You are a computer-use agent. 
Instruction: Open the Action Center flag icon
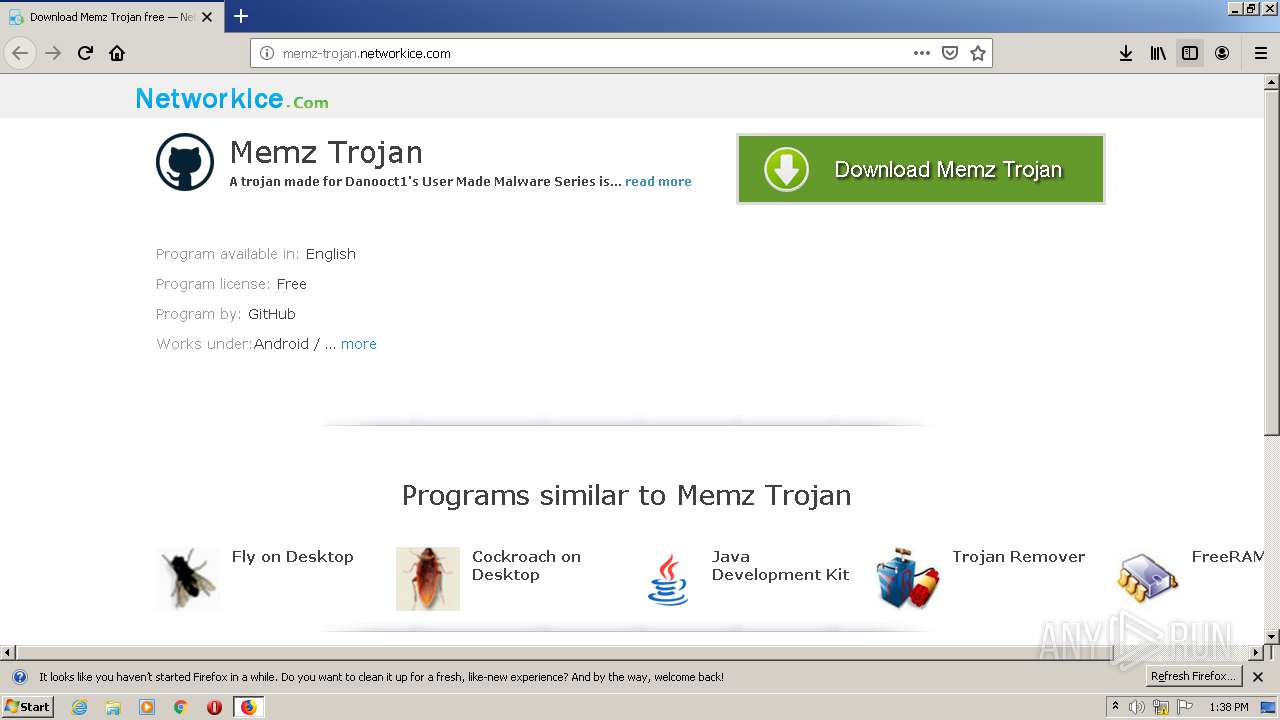click(1185, 707)
